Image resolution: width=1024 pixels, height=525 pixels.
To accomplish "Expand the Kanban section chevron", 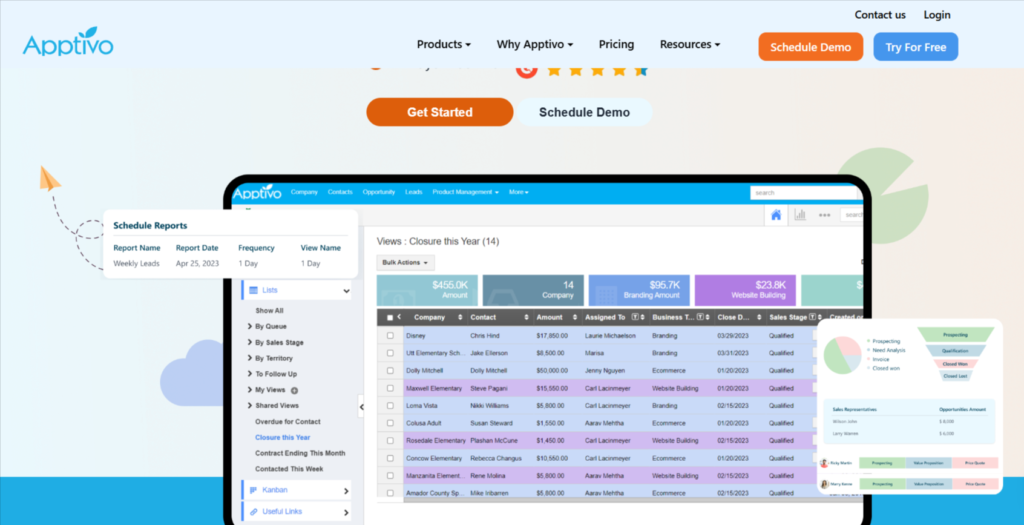I will [346, 490].
